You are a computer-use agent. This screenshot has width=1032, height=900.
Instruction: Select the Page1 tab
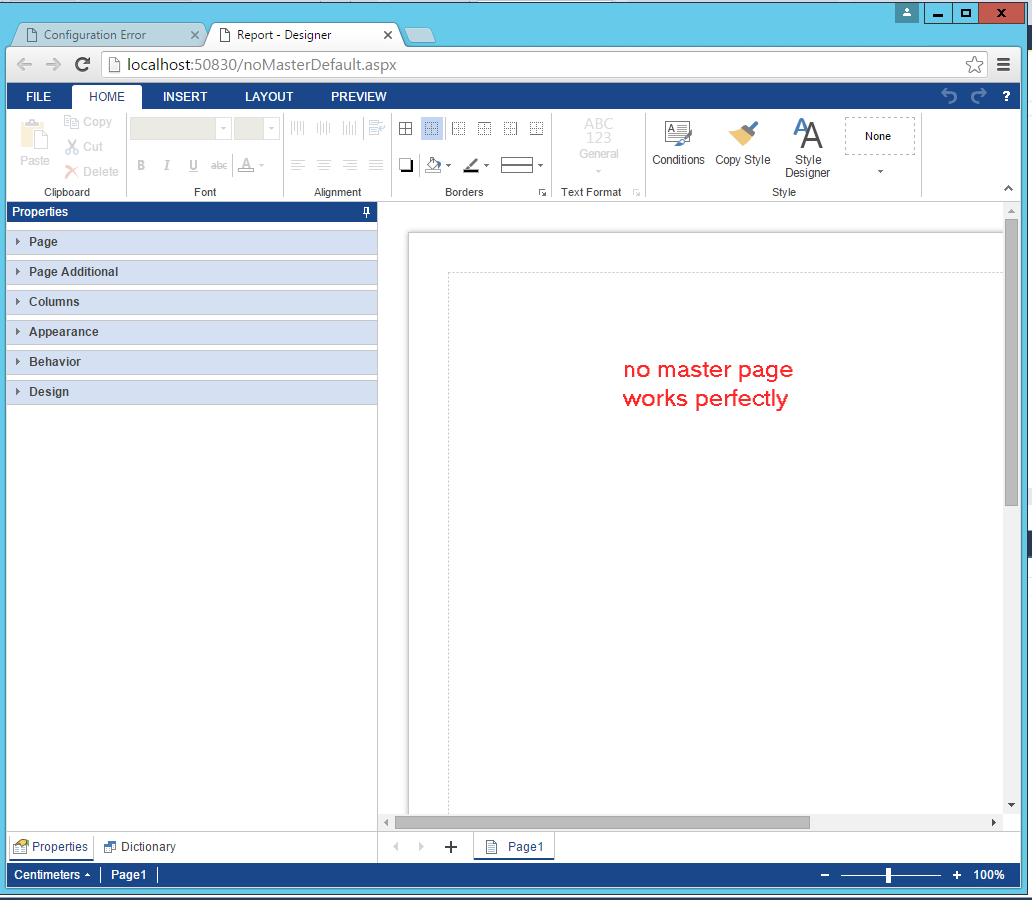click(514, 847)
